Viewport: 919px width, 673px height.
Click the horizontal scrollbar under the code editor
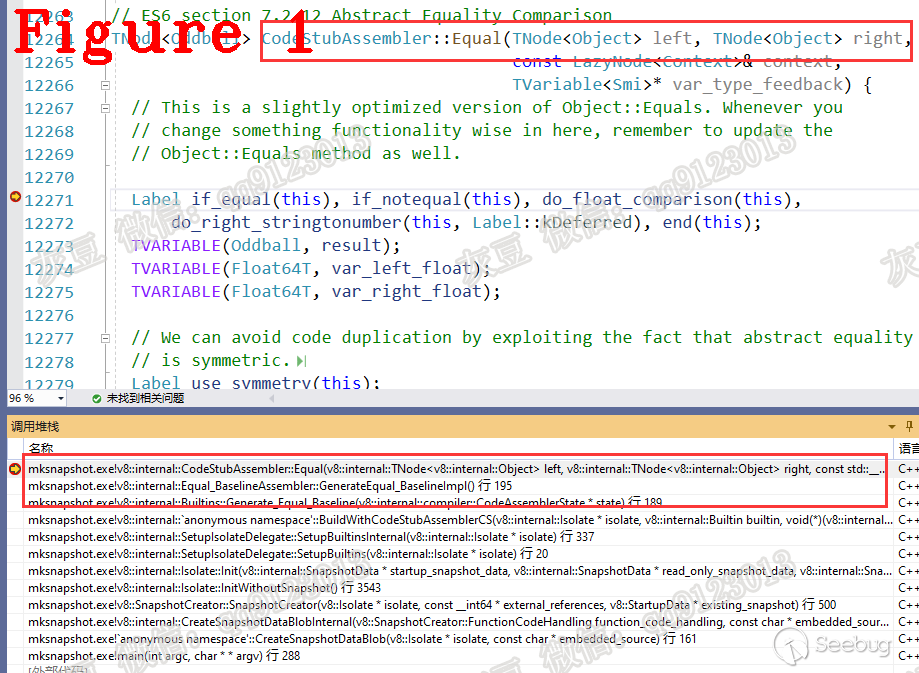592,399
